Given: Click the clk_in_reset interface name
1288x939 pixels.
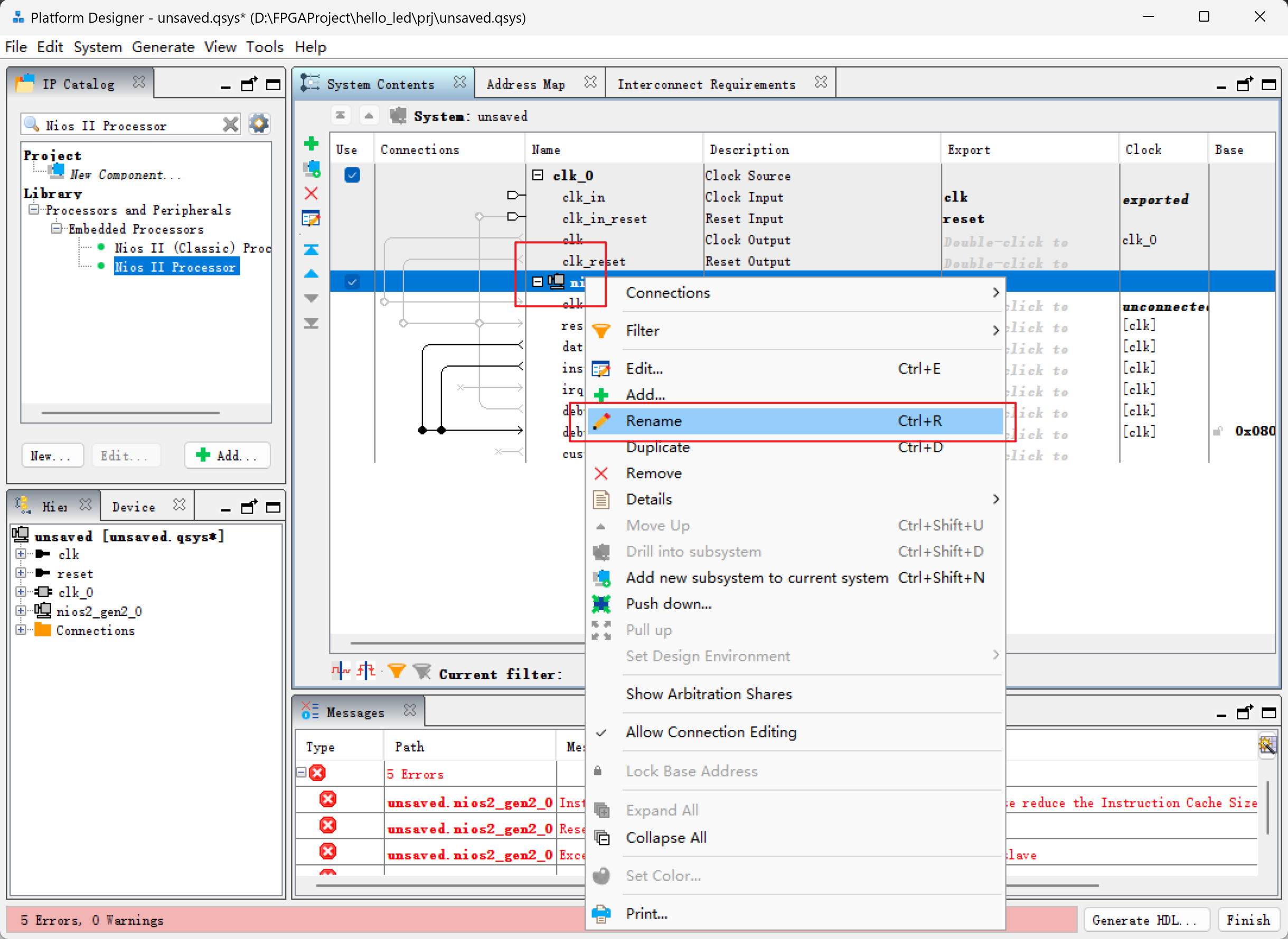Looking at the screenshot, I should point(605,219).
